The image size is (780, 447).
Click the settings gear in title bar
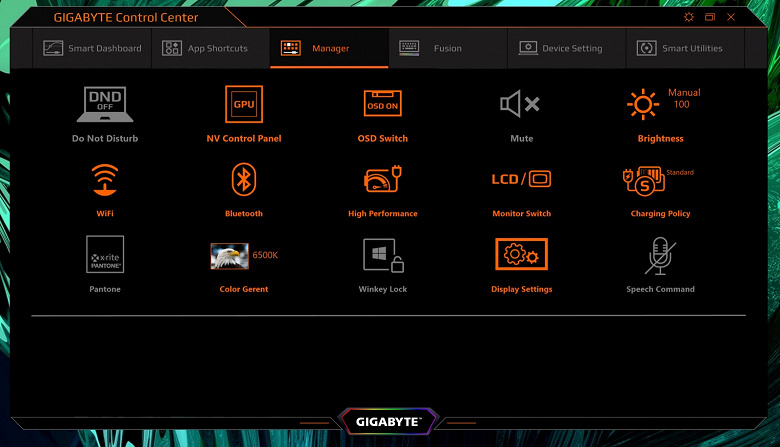click(688, 17)
